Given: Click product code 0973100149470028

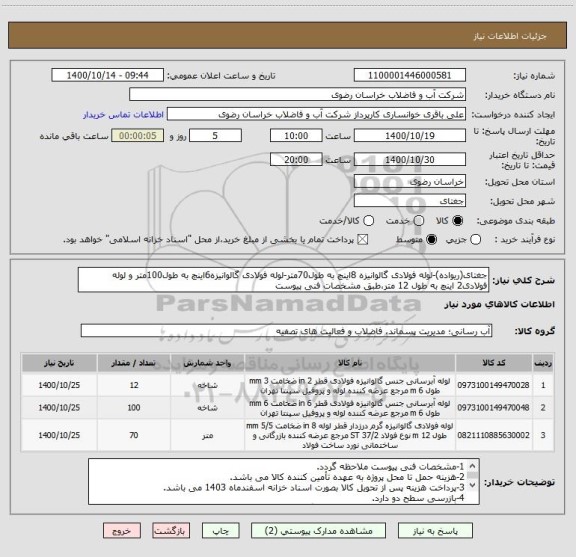Looking at the screenshot, I should [493, 385].
